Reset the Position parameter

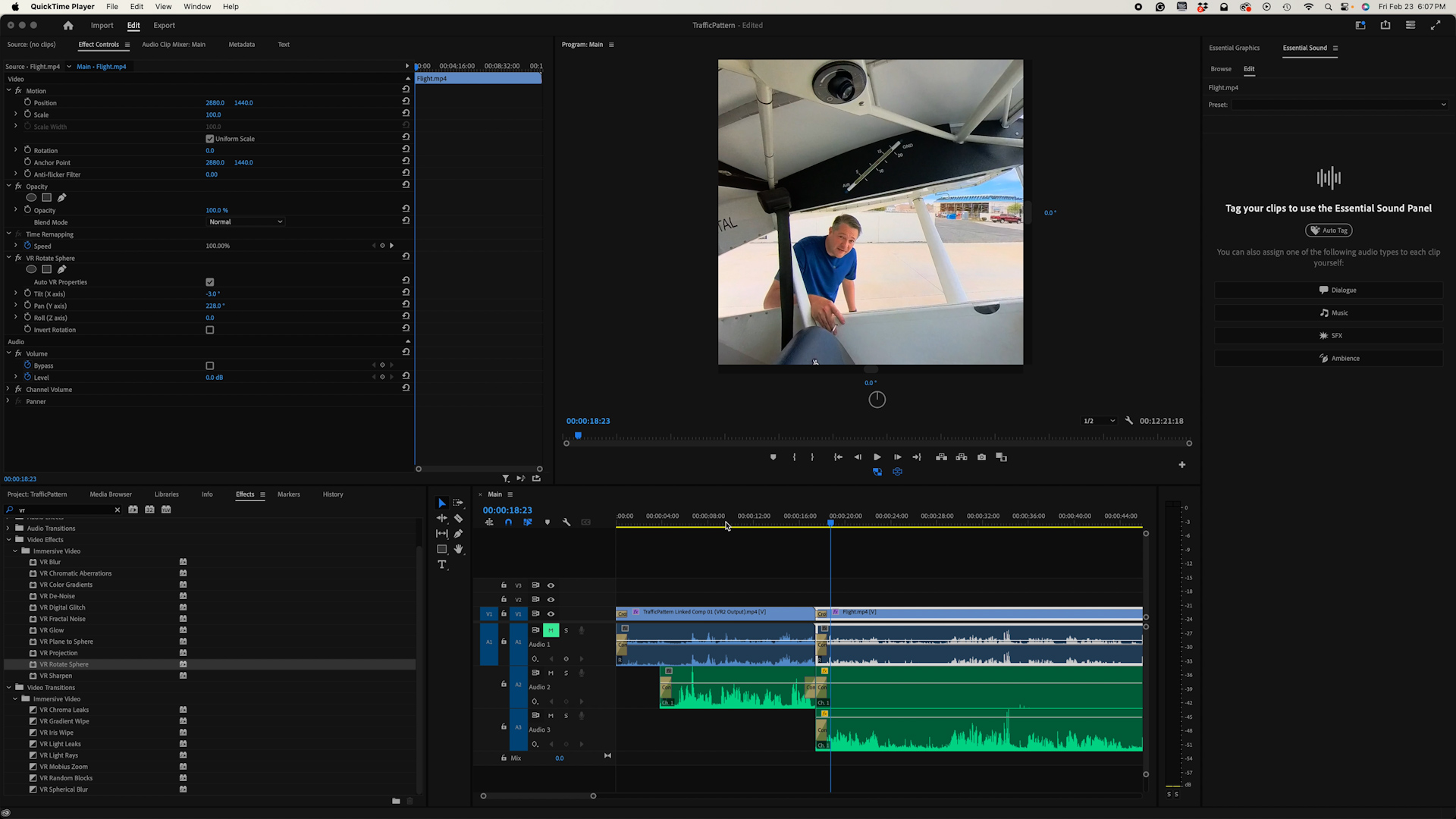click(406, 102)
